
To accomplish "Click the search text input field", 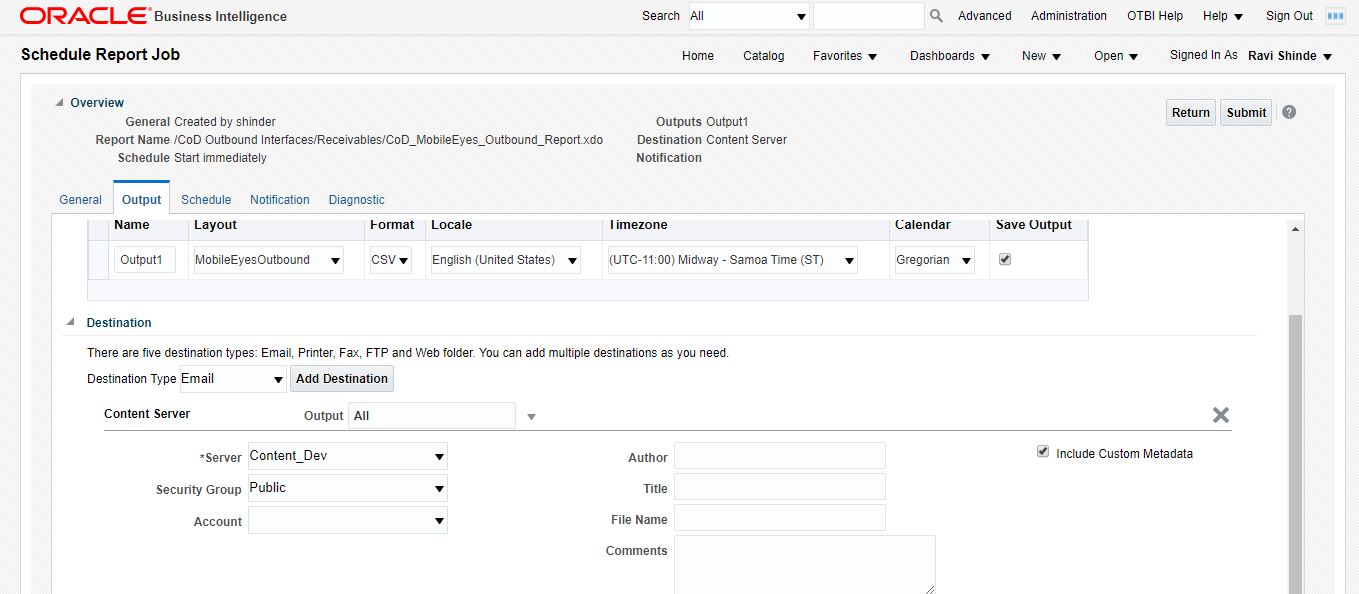I will click(x=869, y=16).
